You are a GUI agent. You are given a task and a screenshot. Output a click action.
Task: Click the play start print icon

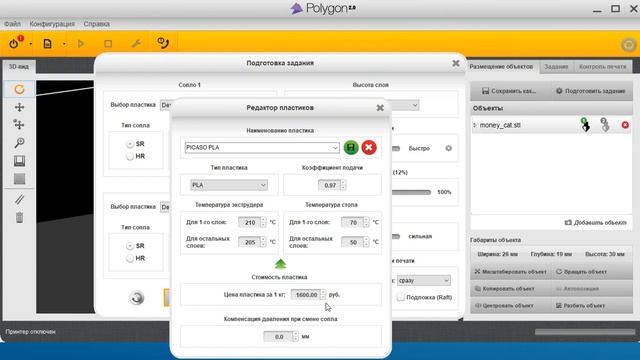[x=81, y=43]
